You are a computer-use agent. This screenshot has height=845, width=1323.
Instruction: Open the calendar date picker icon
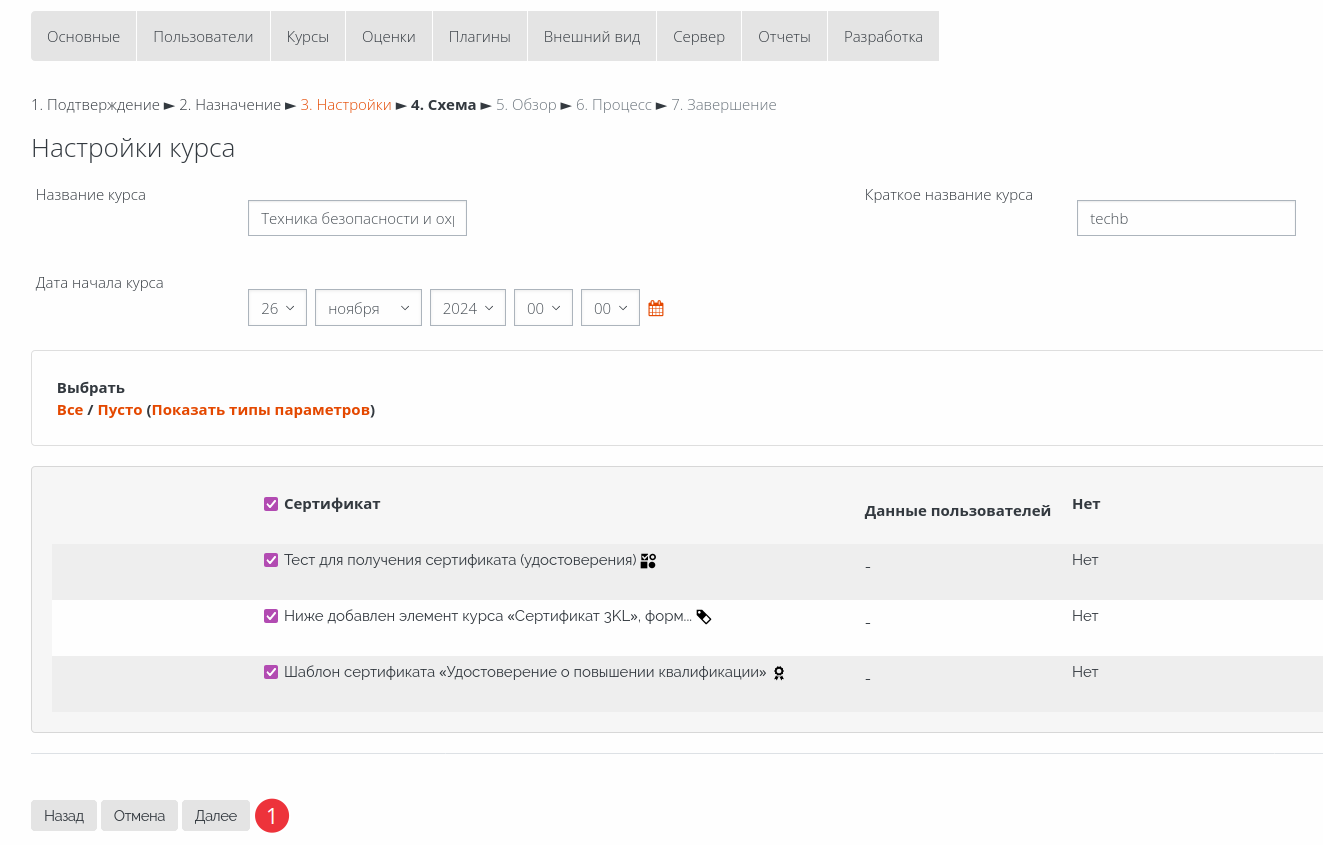click(x=656, y=308)
